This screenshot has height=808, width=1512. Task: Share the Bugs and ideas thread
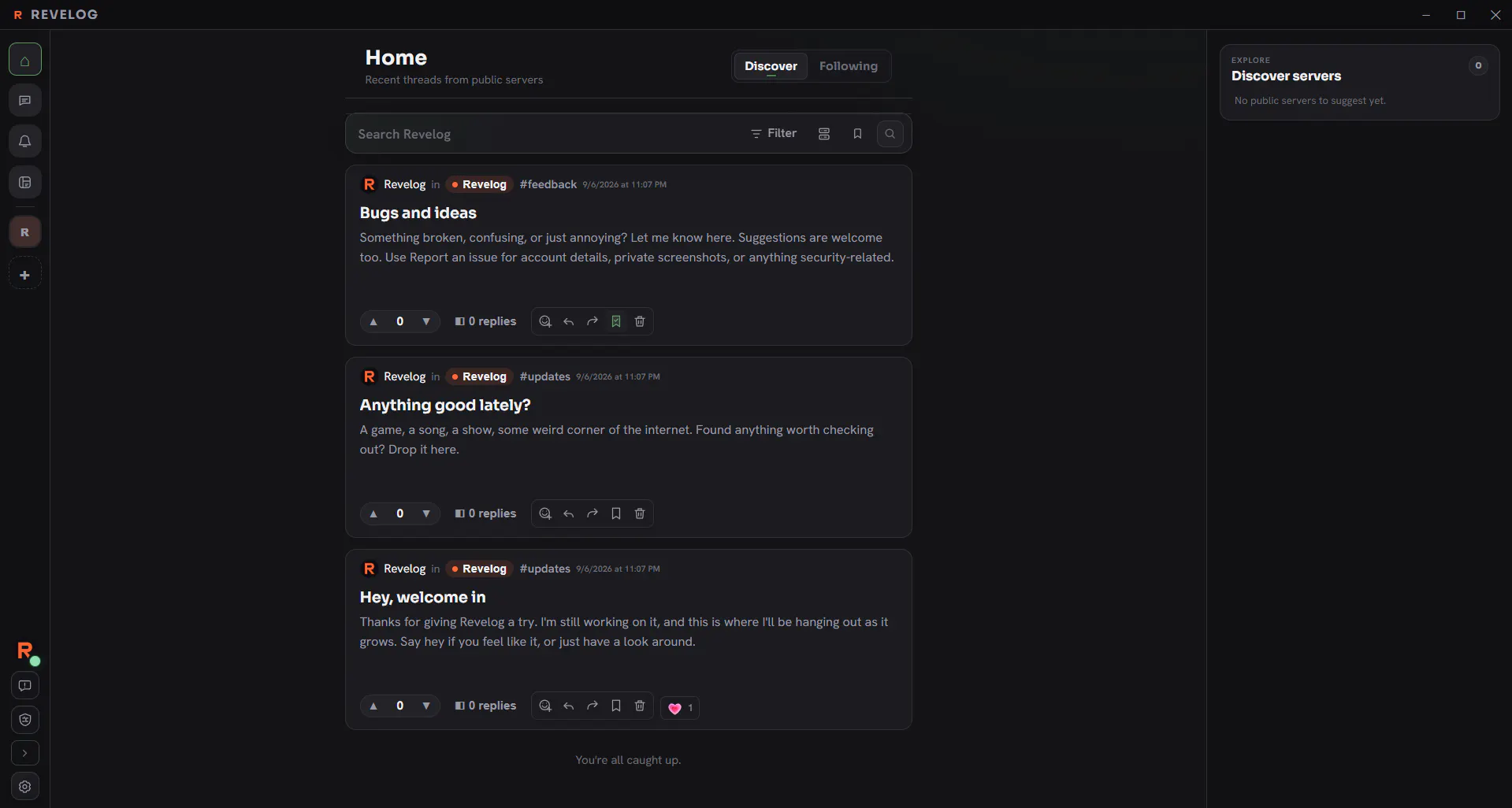[593, 321]
